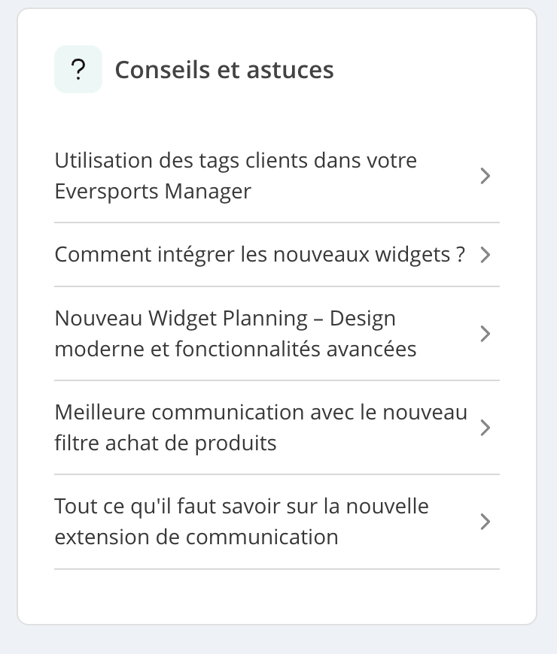Click chevron for filtre achat de produits

pyautogui.click(x=485, y=428)
